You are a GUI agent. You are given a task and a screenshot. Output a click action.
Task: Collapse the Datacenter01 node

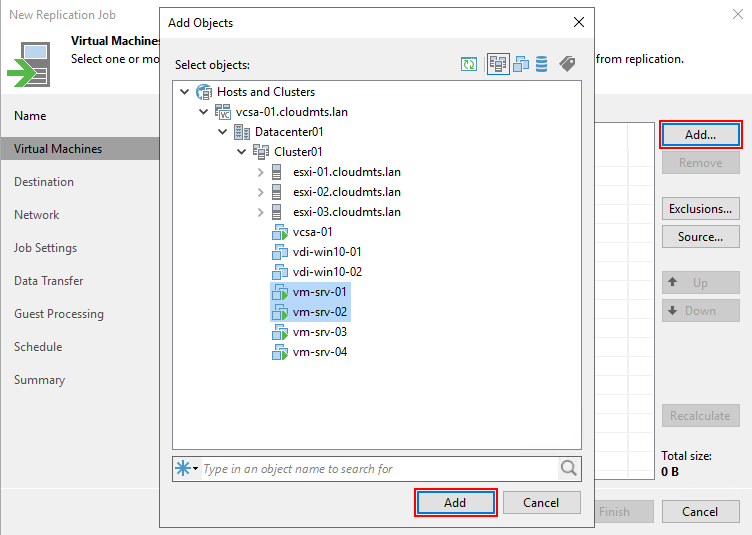[223, 132]
